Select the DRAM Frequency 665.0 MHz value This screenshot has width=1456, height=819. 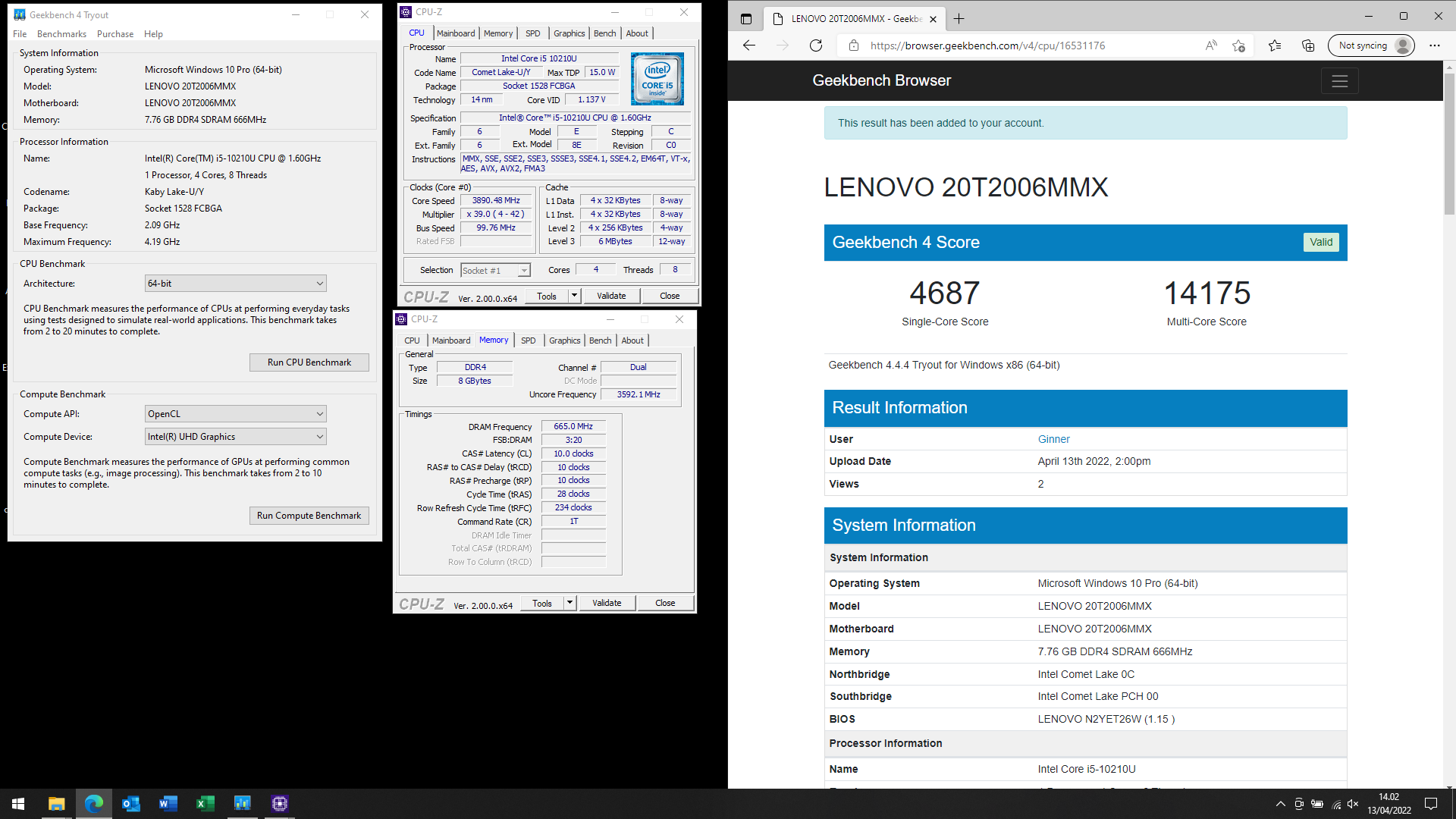tap(573, 426)
